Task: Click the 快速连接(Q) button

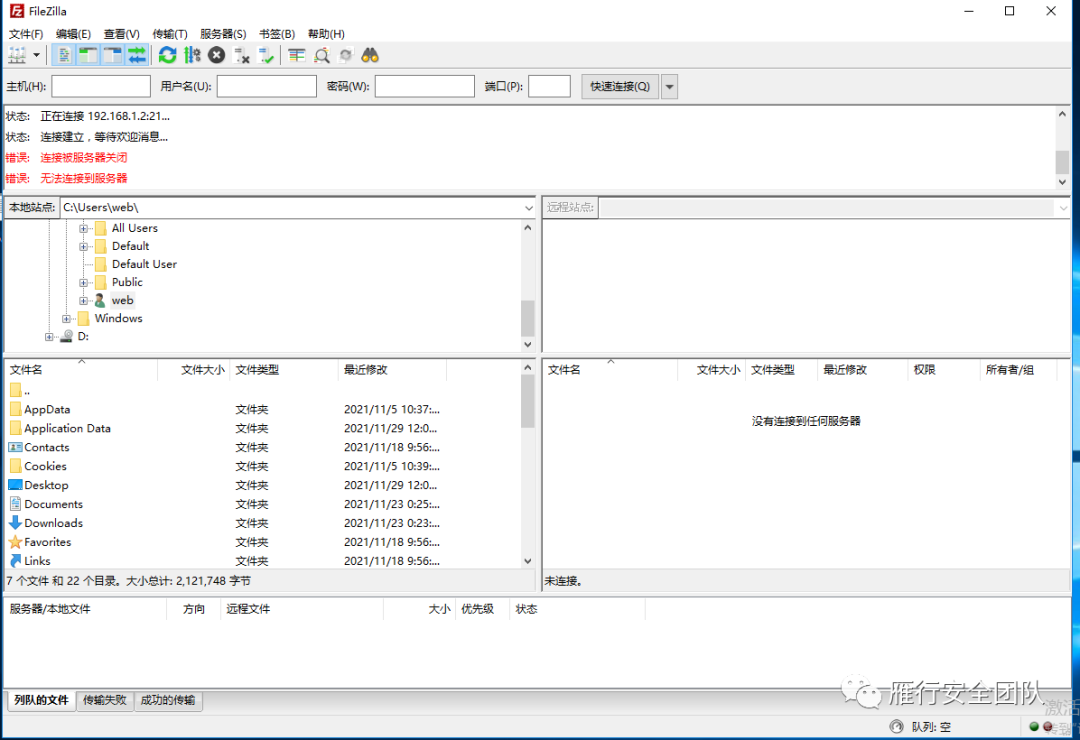Action: pyautogui.click(x=620, y=86)
